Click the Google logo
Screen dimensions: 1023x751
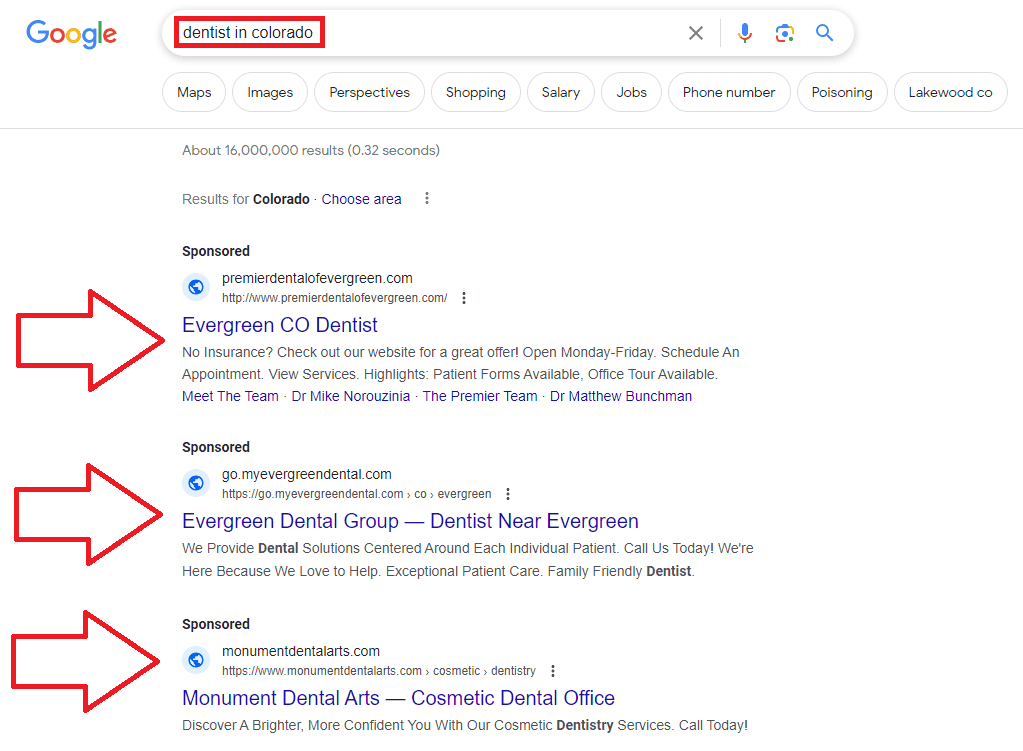(x=70, y=34)
